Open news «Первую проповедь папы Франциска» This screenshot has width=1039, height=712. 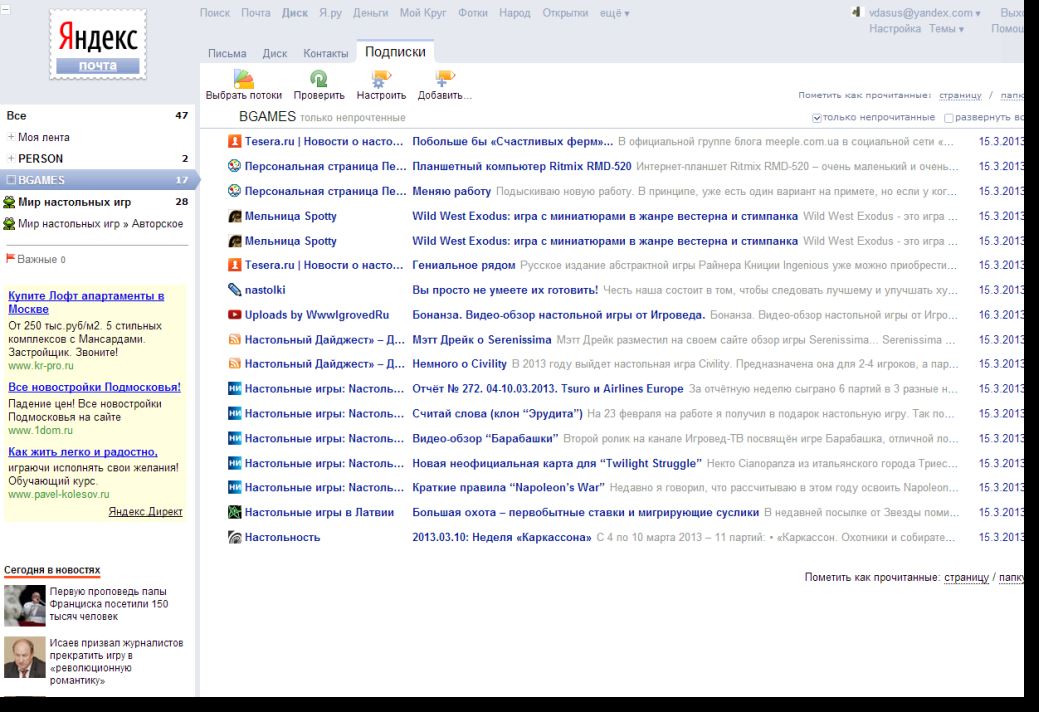tap(109, 604)
